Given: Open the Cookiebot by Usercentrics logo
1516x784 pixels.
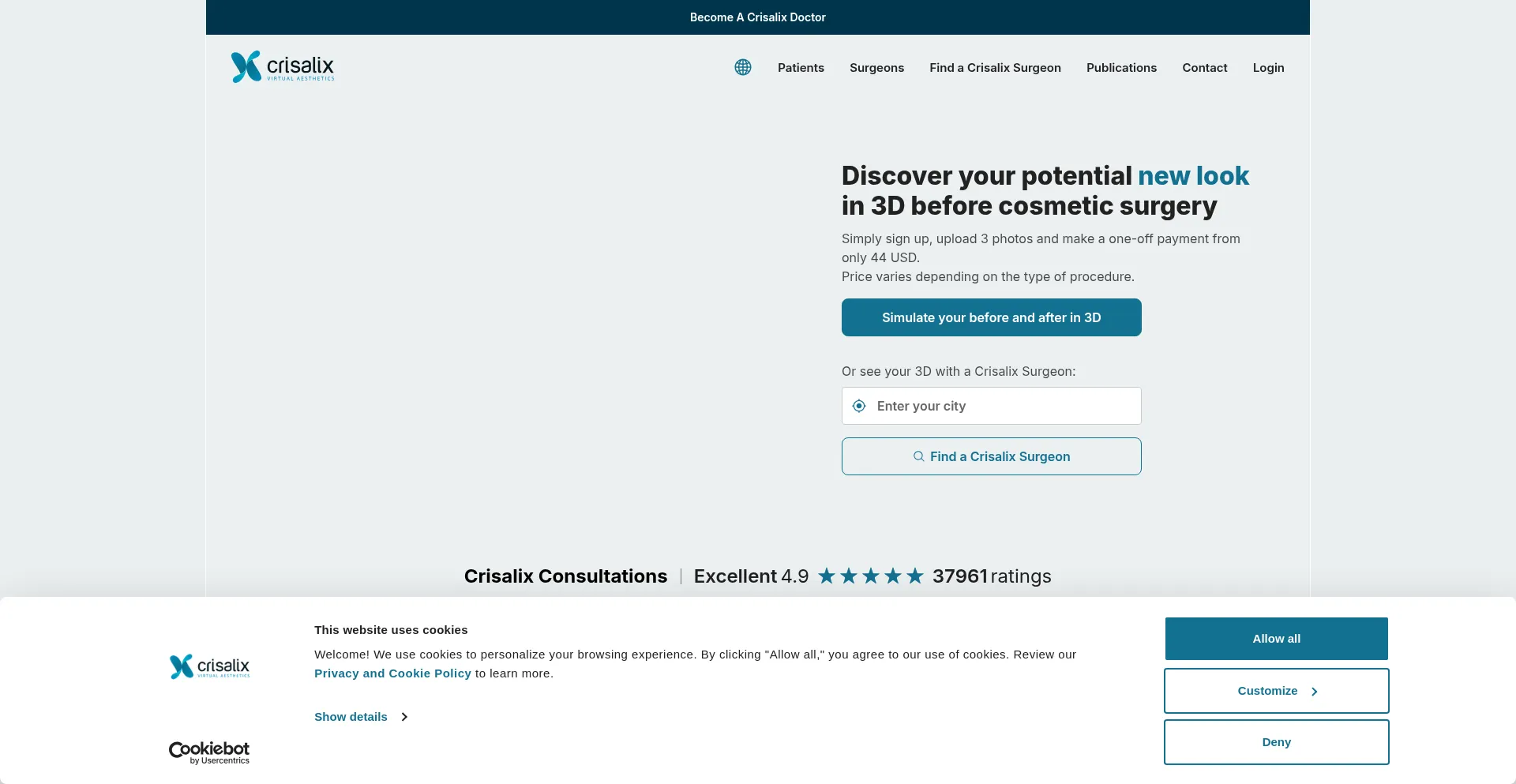Looking at the screenshot, I should click(x=209, y=752).
